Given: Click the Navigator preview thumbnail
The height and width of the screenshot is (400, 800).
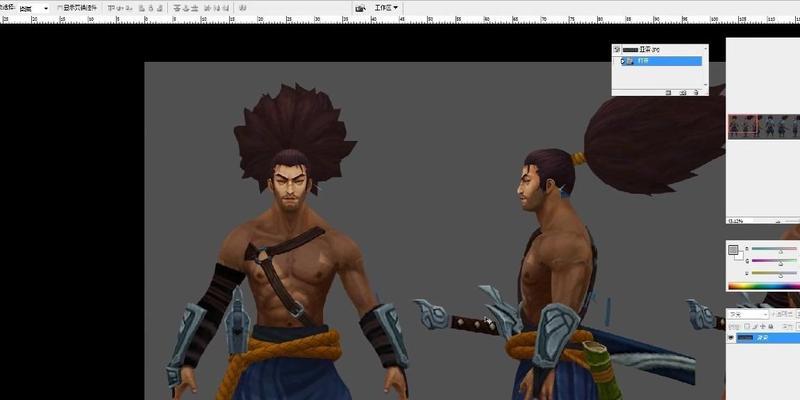Looking at the screenshot, I should point(764,127).
